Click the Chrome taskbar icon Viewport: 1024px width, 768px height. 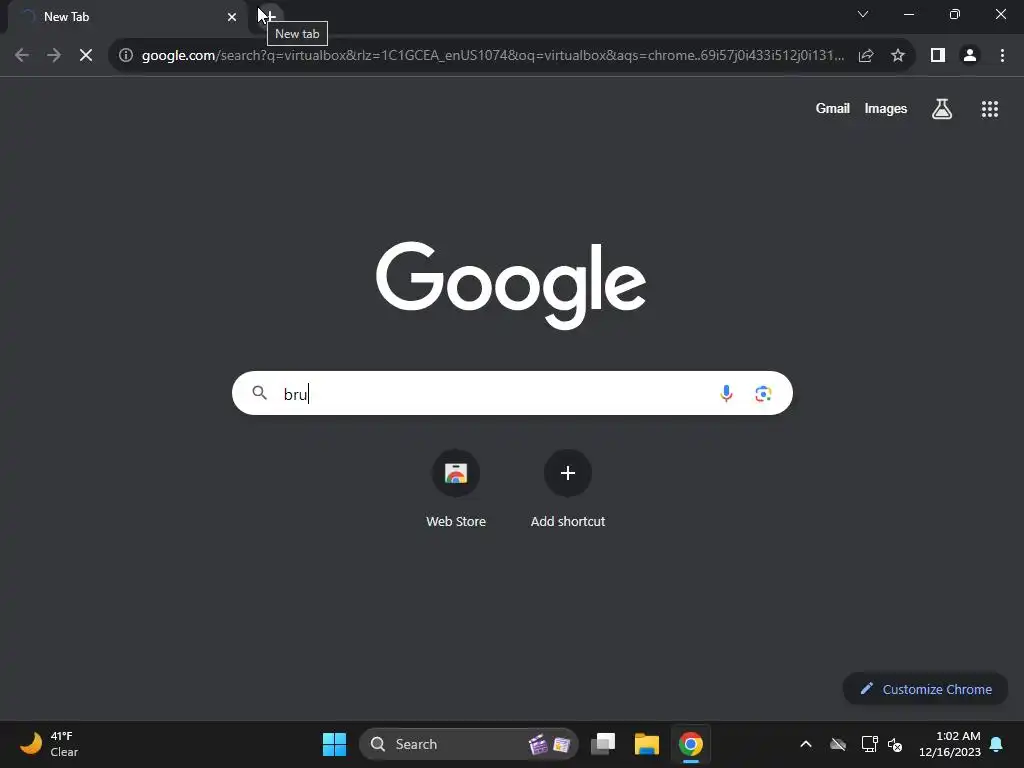(690, 744)
